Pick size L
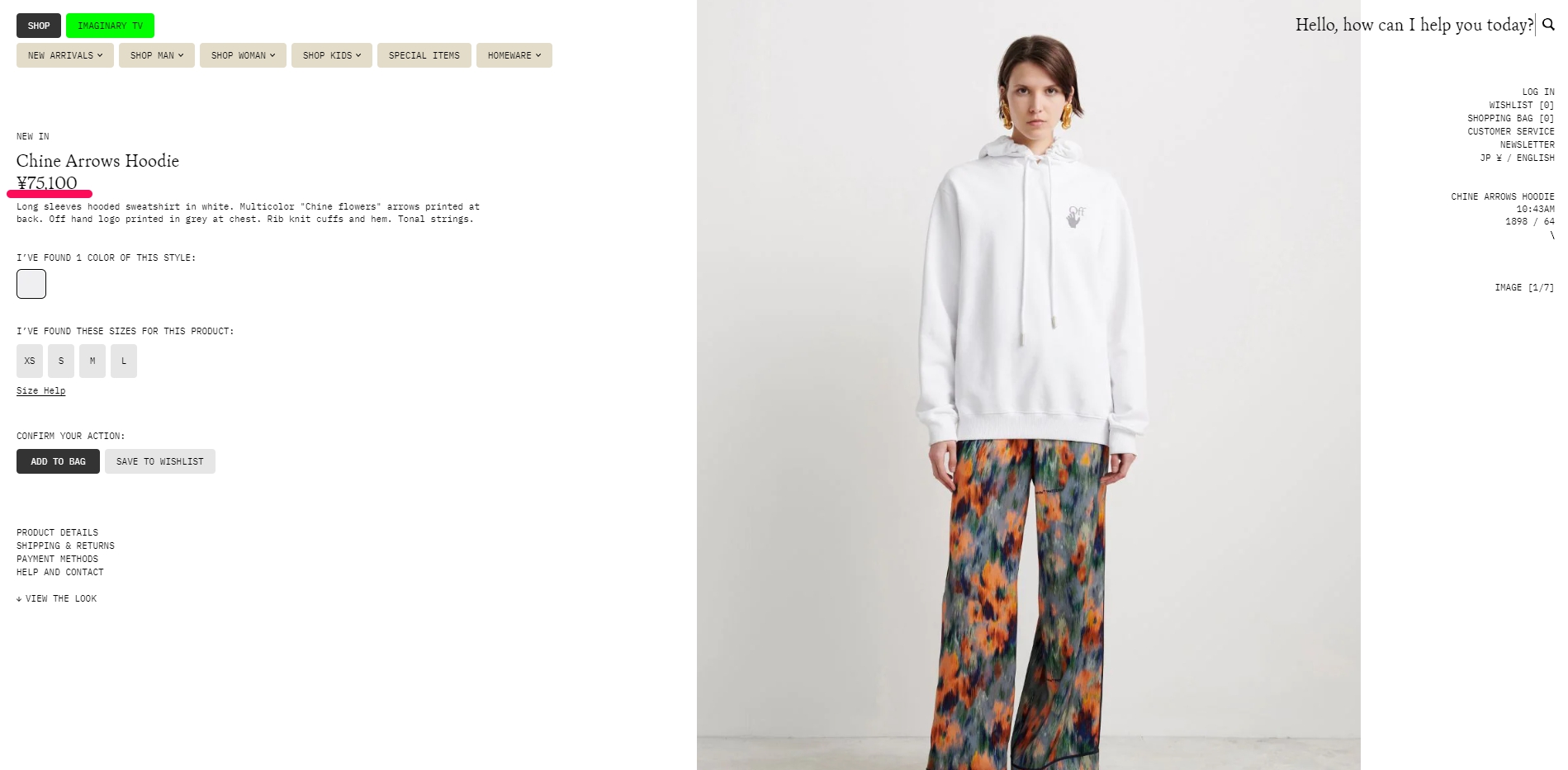 pos(124,361)
